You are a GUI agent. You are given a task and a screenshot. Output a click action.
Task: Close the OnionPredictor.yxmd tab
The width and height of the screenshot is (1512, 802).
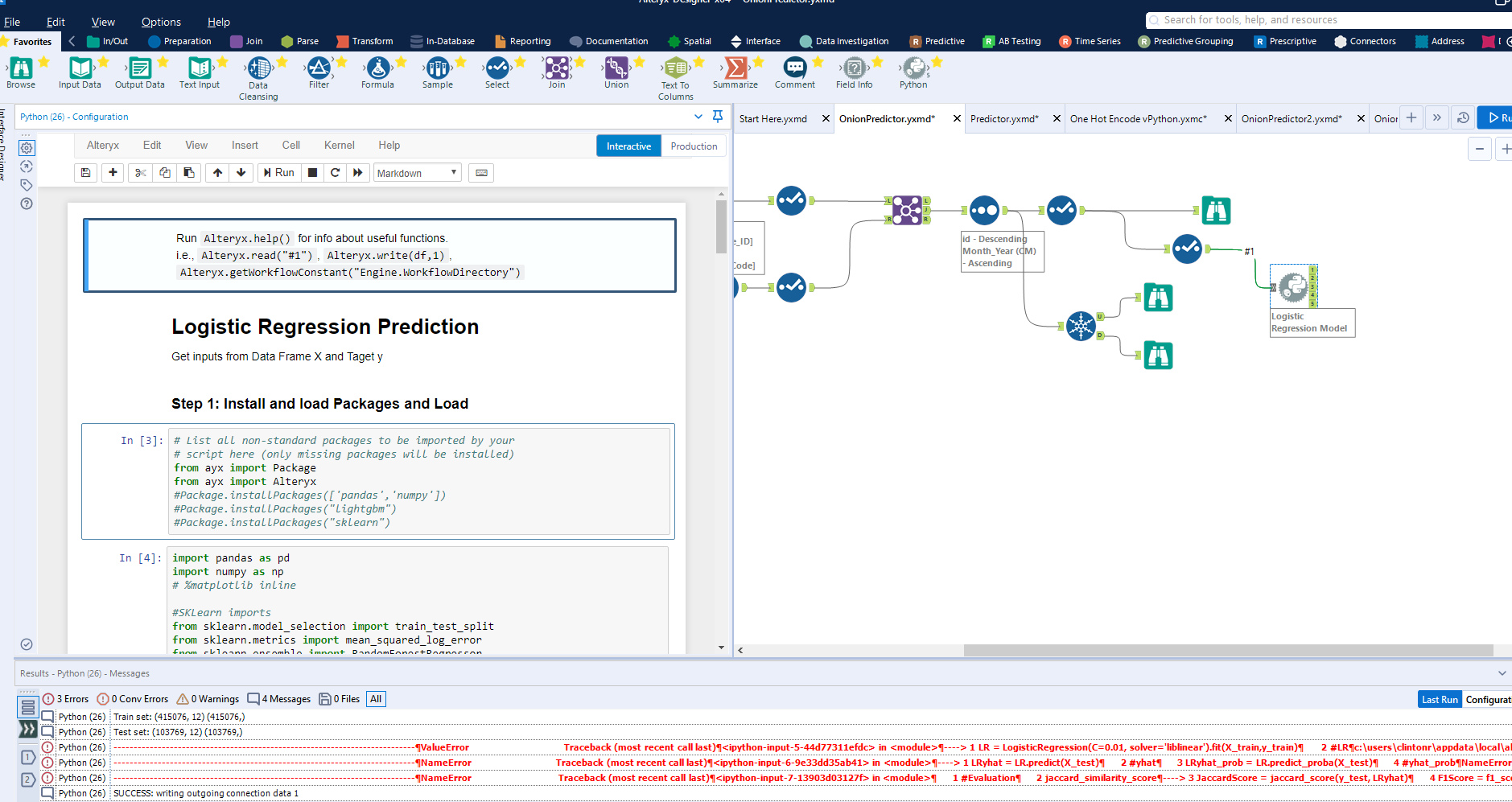957,119
